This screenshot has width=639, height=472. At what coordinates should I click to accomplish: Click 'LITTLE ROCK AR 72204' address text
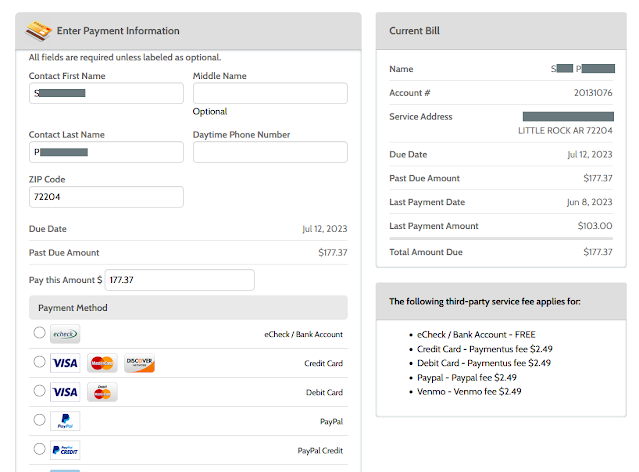[x=565, y=130]
